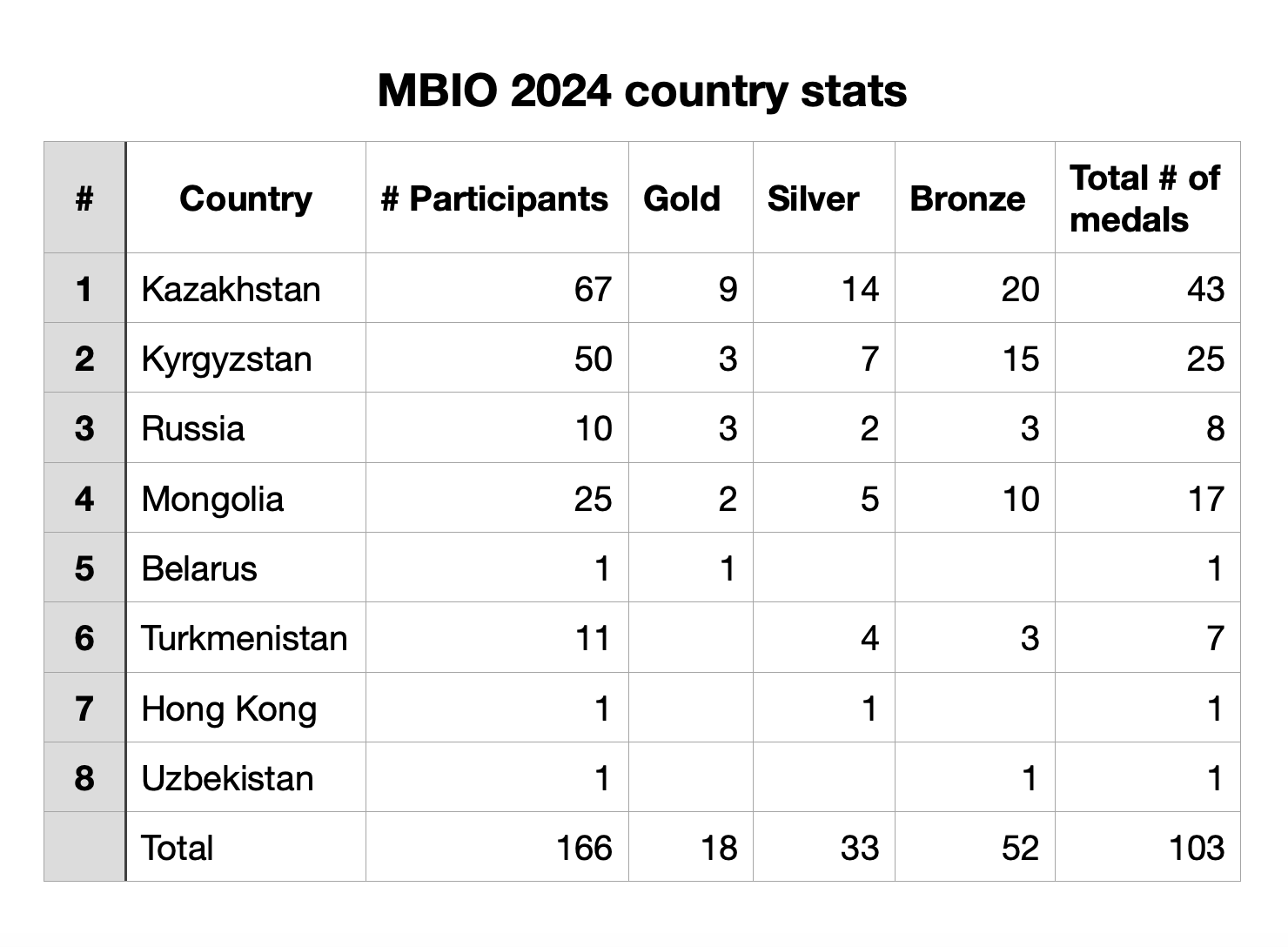The width and height of the screenshot is (1288, 947).
Task: Click the Kyrgyzstan country cell
Action: coord(226,359)
